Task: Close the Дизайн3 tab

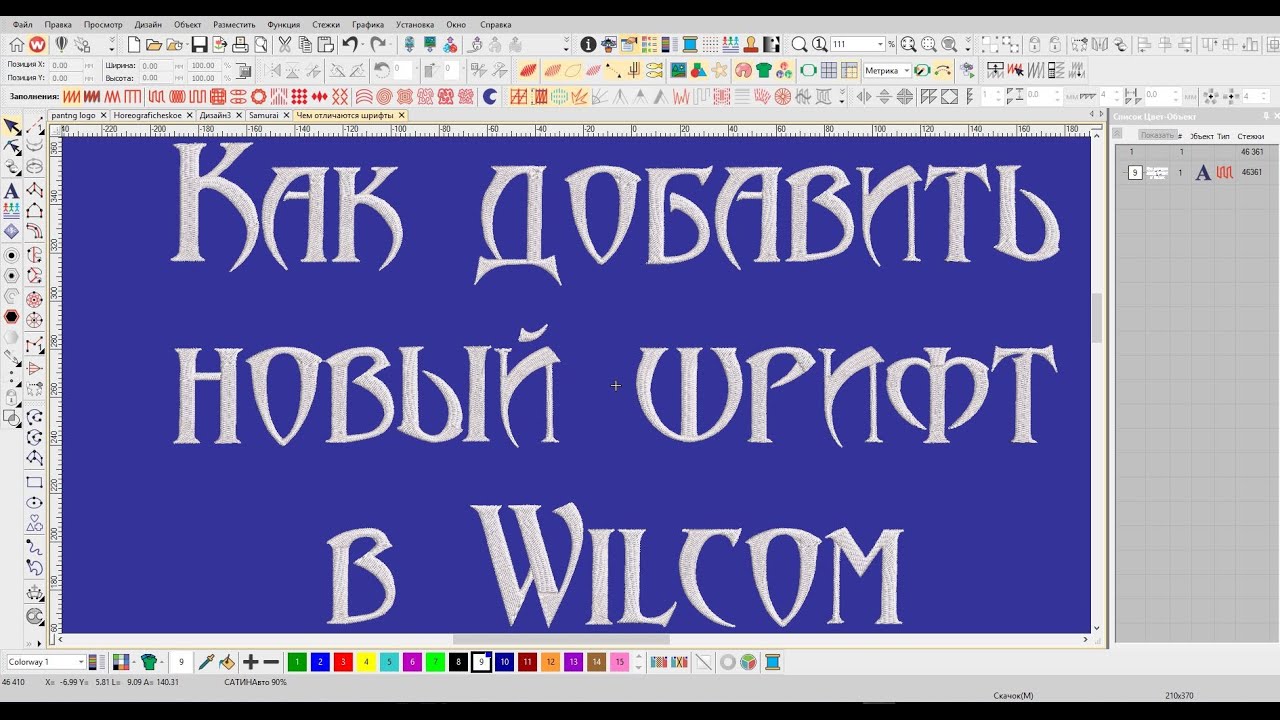Action: coord(238,115)
